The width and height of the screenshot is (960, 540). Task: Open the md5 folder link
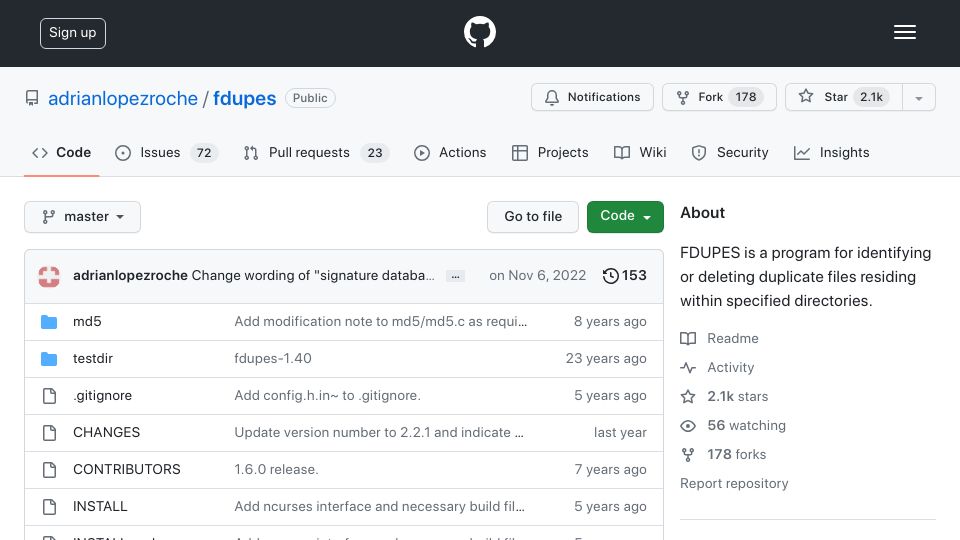(87, 321)
